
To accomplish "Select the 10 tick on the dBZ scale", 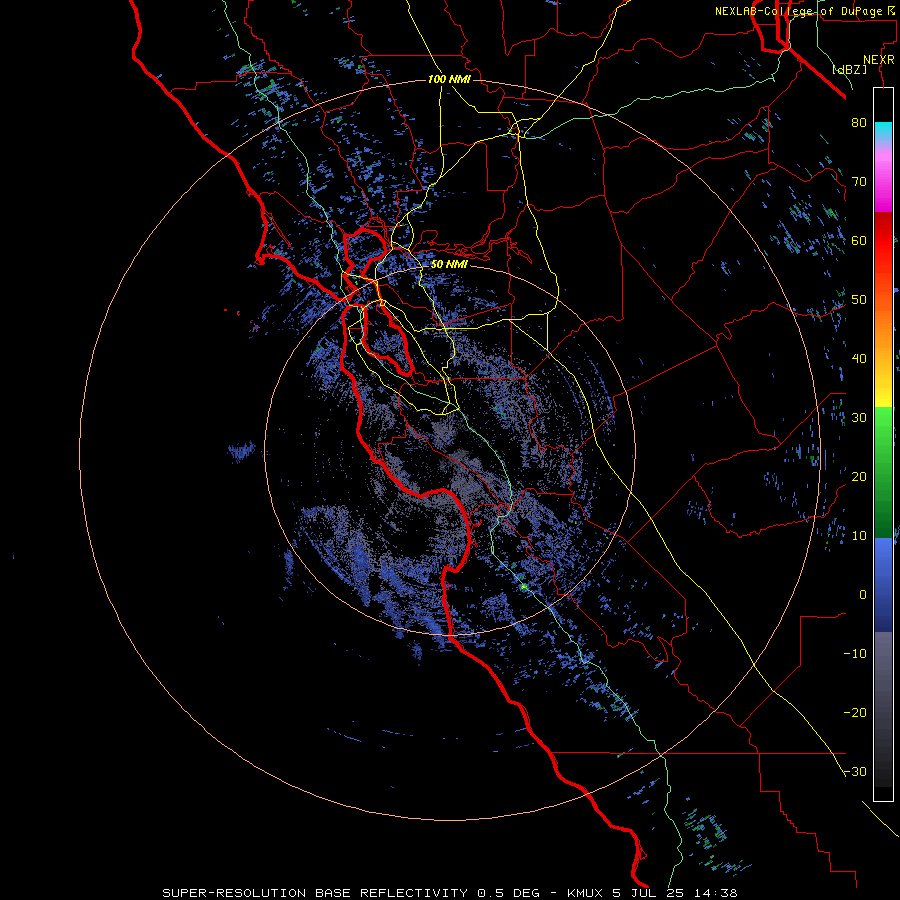I will coord(859,536).
